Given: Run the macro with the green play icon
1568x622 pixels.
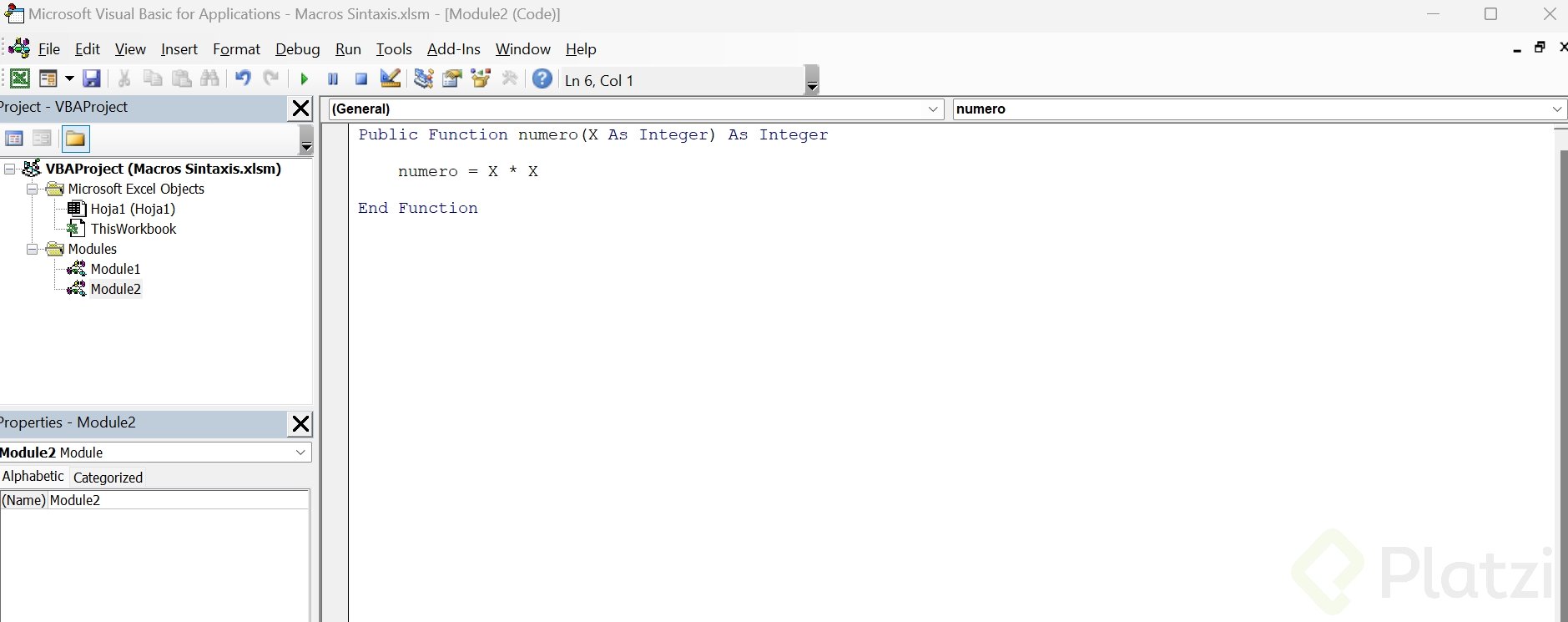Looking at the screenshot, I should tap(305, 78).
